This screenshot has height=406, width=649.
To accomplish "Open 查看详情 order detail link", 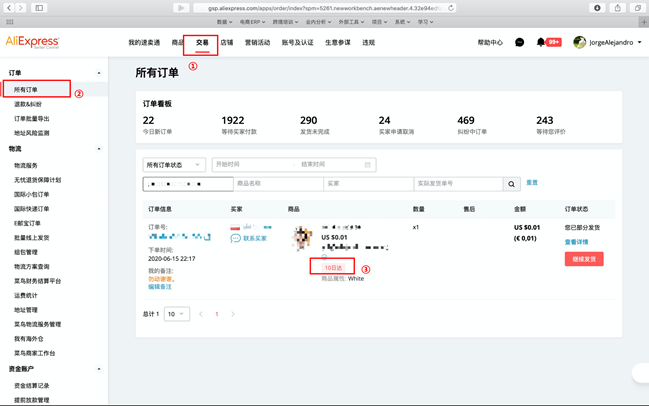I will click(577, 242).
